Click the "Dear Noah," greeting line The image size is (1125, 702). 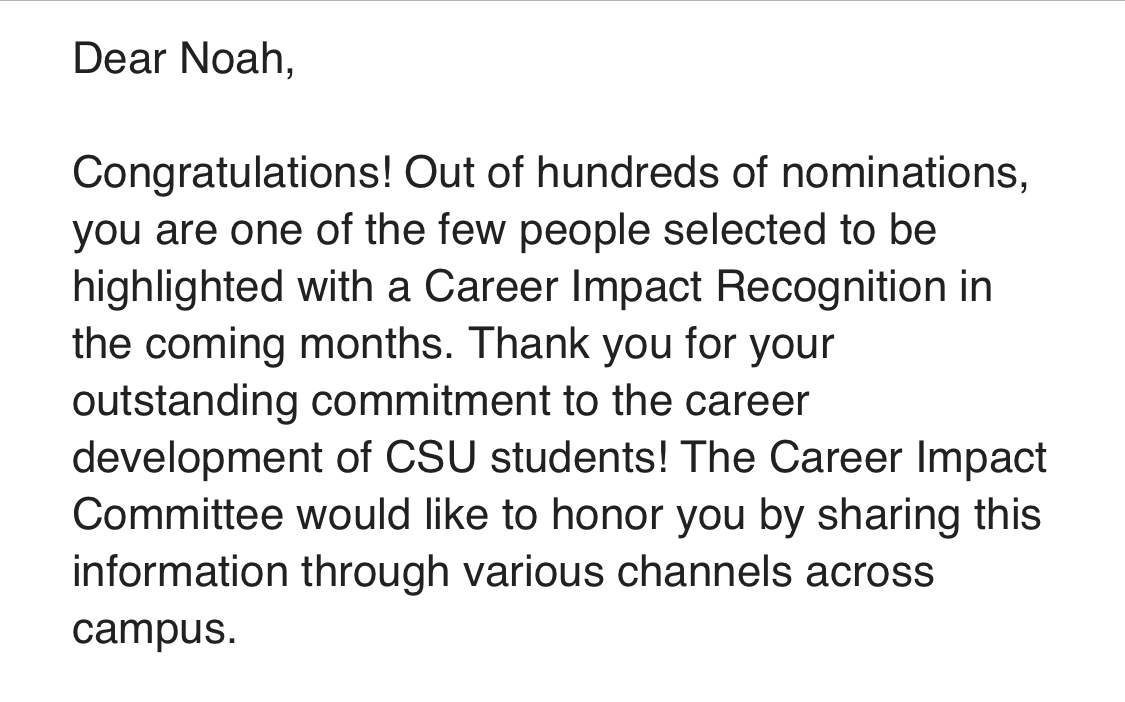point(183,60)
